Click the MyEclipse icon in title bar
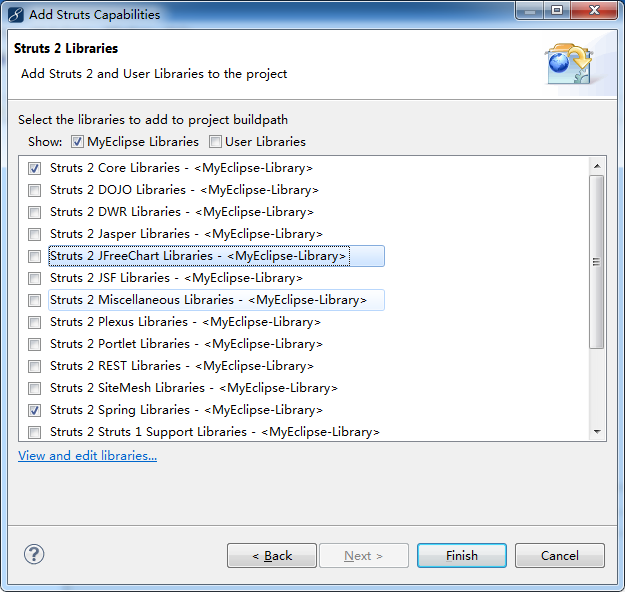This screenshot has width=625, height=592. point(15,14)
